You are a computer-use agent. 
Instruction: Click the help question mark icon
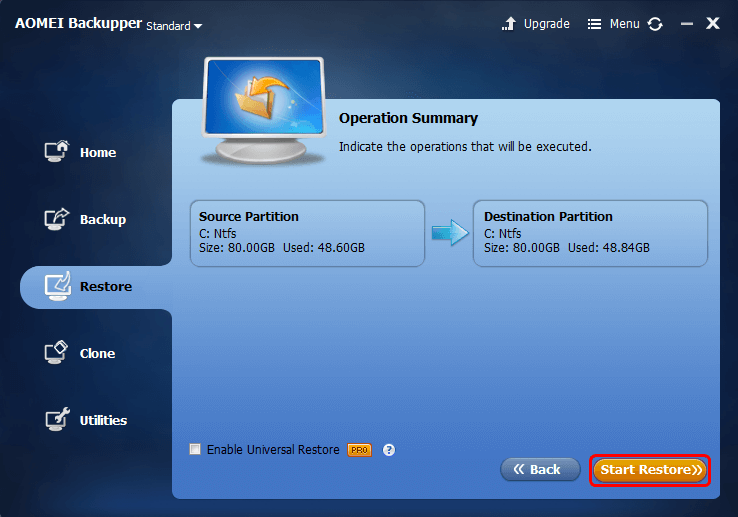(x=389, y=450)
